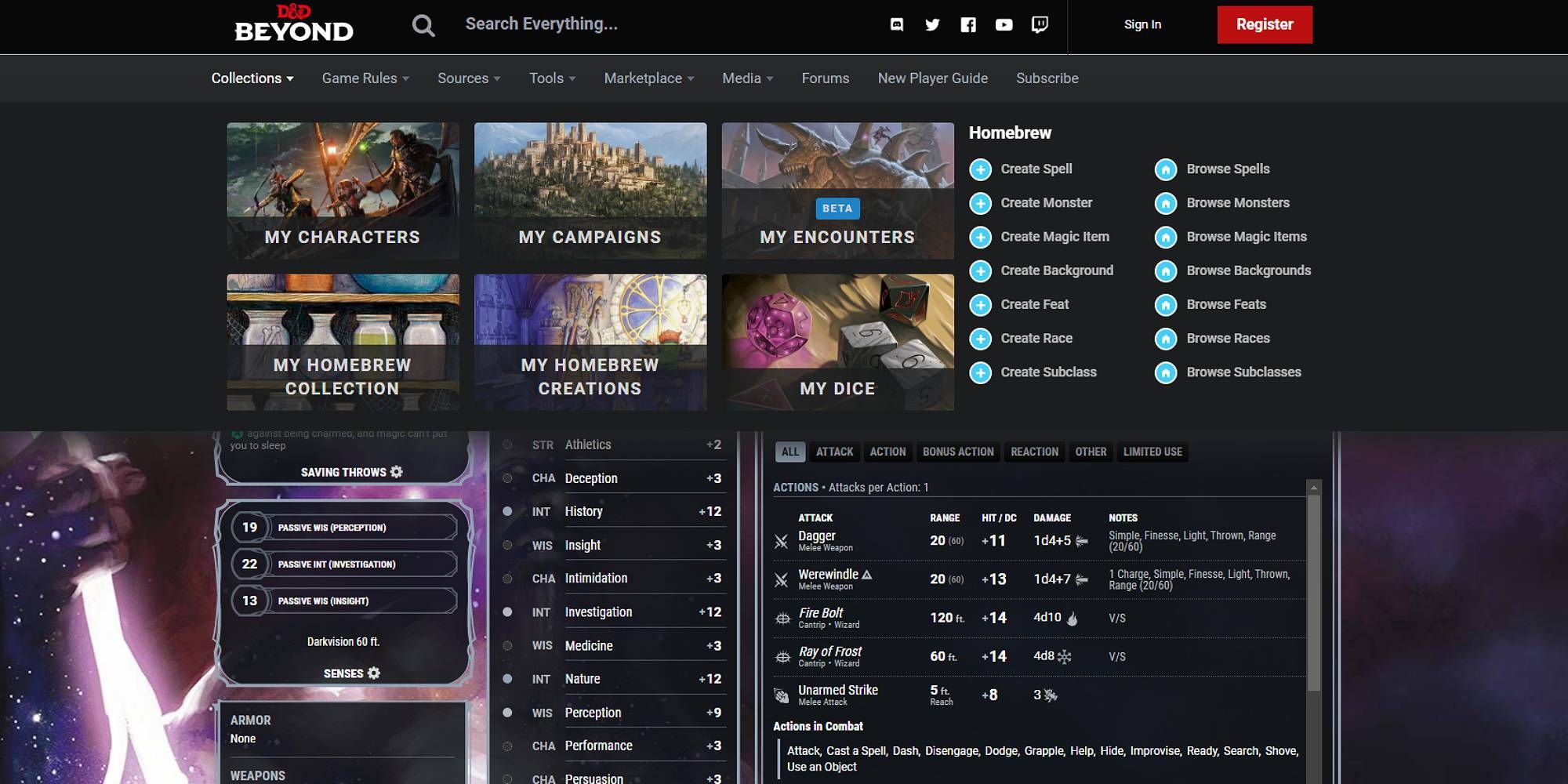The image size is (1568, 784).
Task: Collapse the Collections dropdown menu
Action: click(x=252, y=78)
